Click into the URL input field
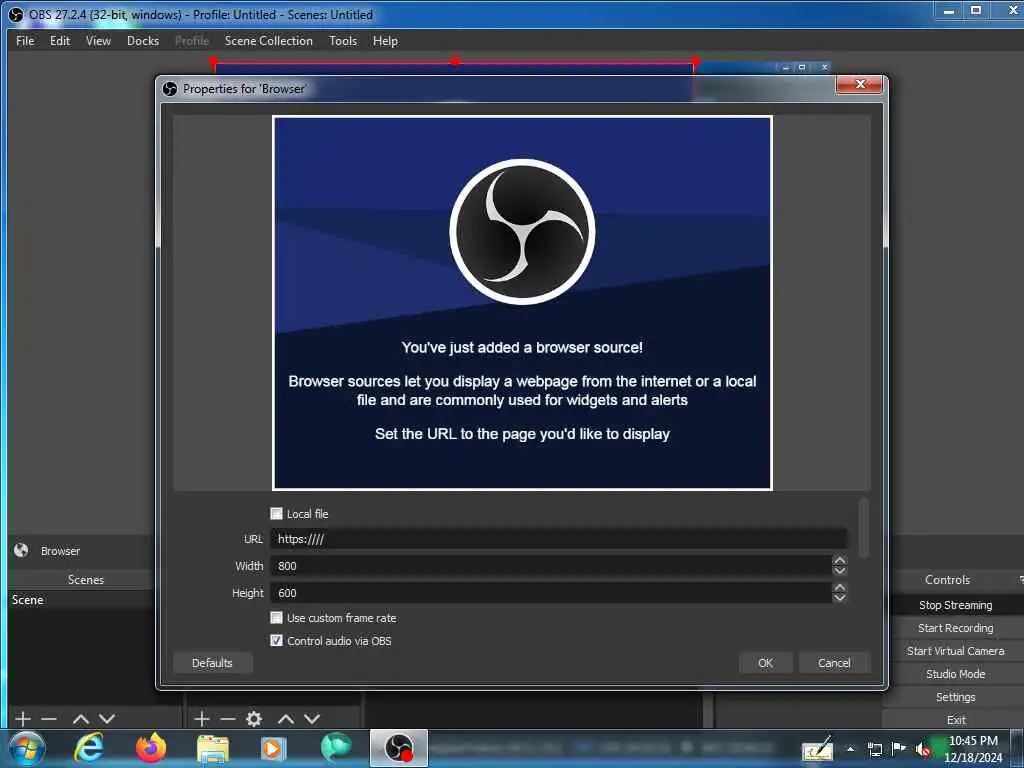Viewport: 1024px width, 768px height. point(558,539)
